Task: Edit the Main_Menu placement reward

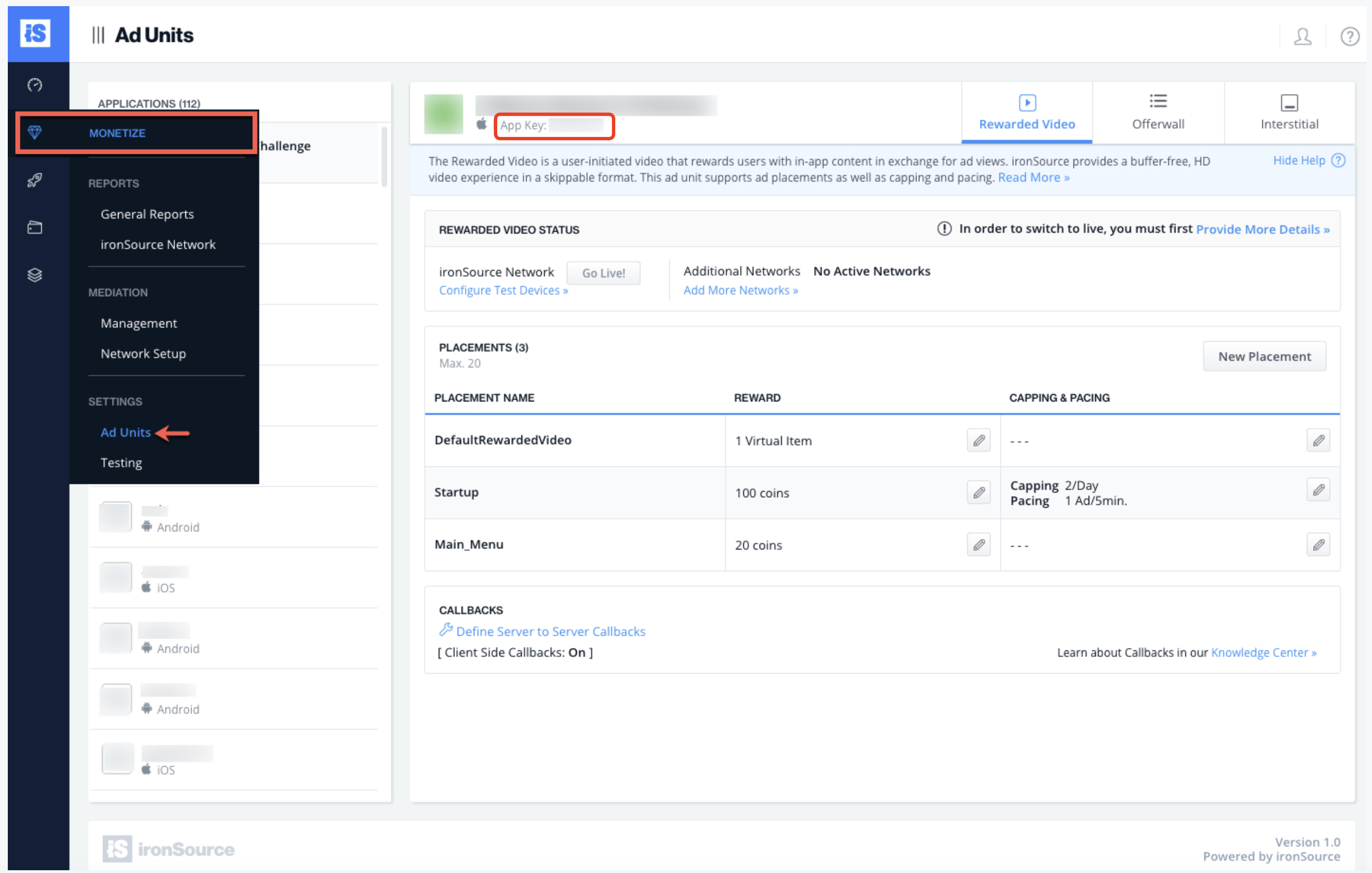Action: [978, 544]
